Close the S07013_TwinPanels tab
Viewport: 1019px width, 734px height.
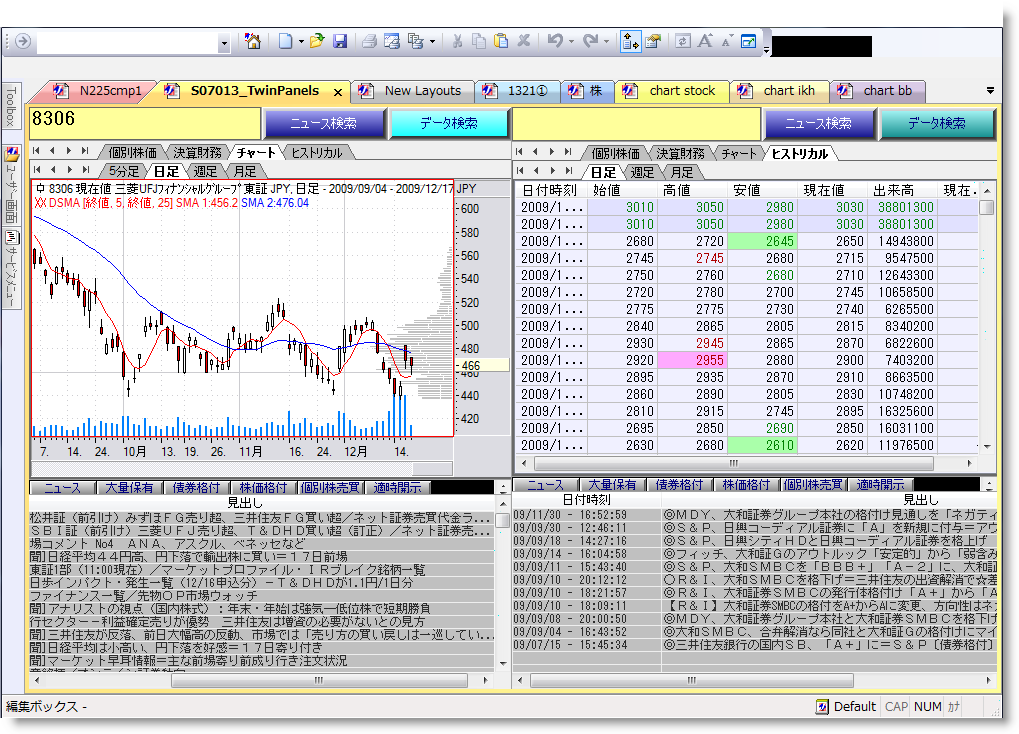[x=338, y=92]
